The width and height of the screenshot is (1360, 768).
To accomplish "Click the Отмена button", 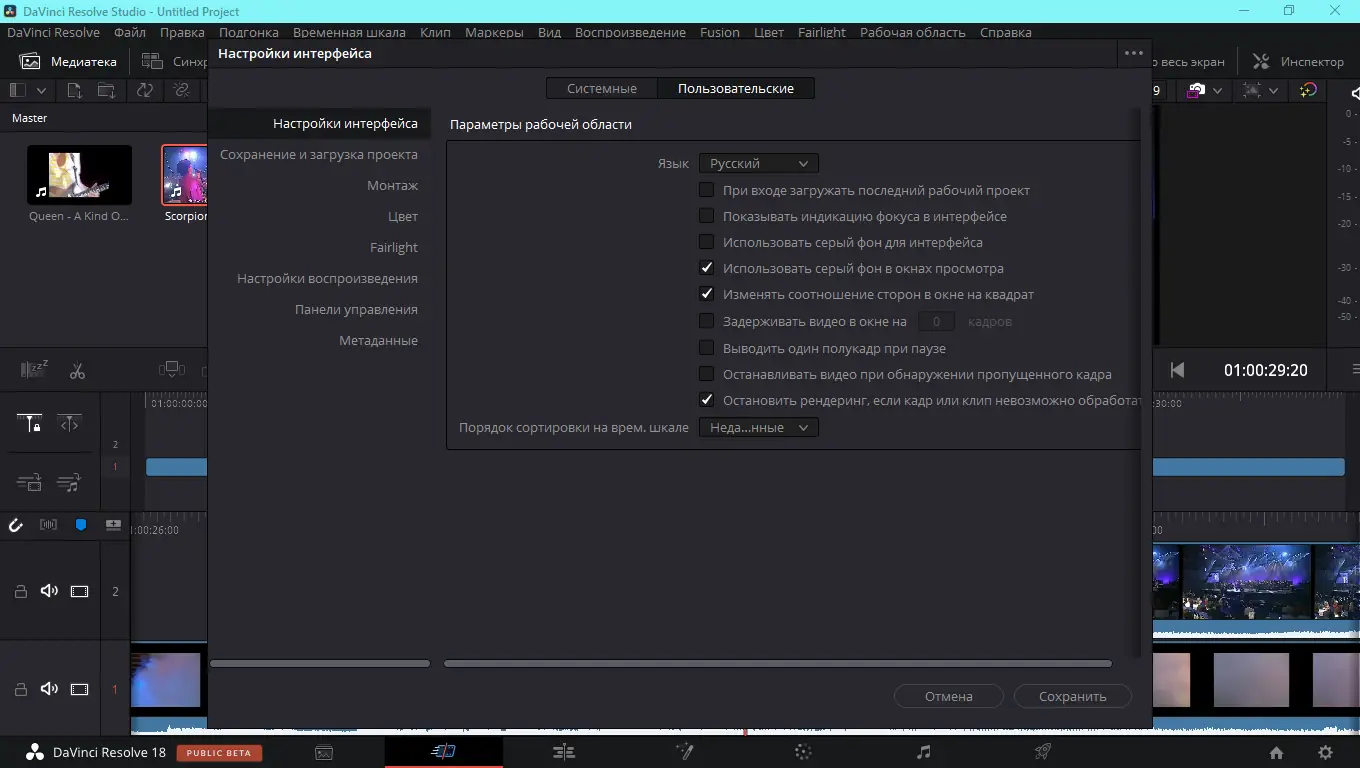I will pyautogui.click(x=948, y=696).
